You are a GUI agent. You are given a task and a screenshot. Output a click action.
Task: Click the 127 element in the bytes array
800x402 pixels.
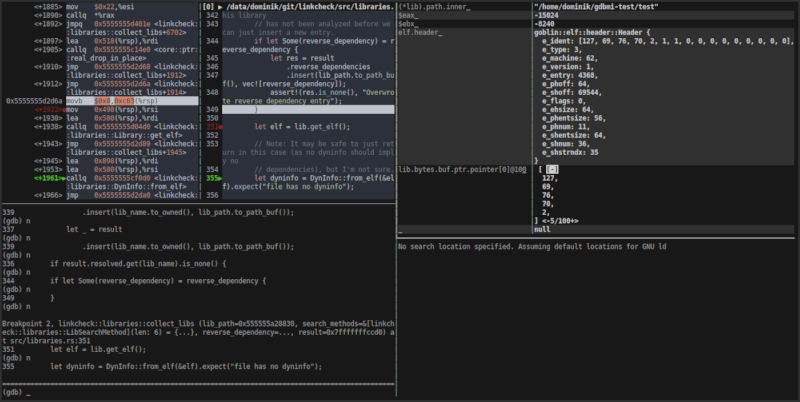[550, 178]
